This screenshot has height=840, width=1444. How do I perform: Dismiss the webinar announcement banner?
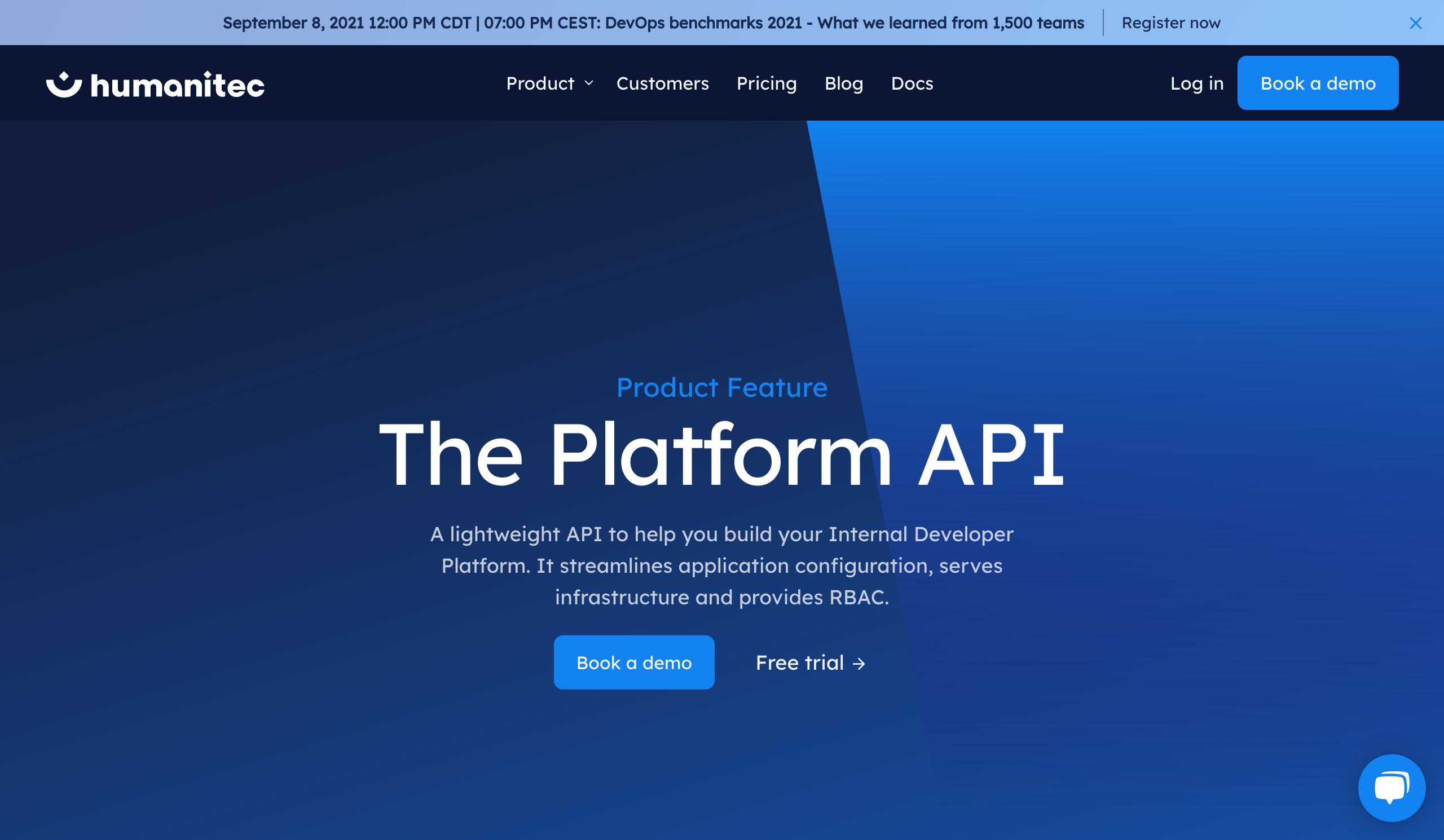(x=1415, y=23)
